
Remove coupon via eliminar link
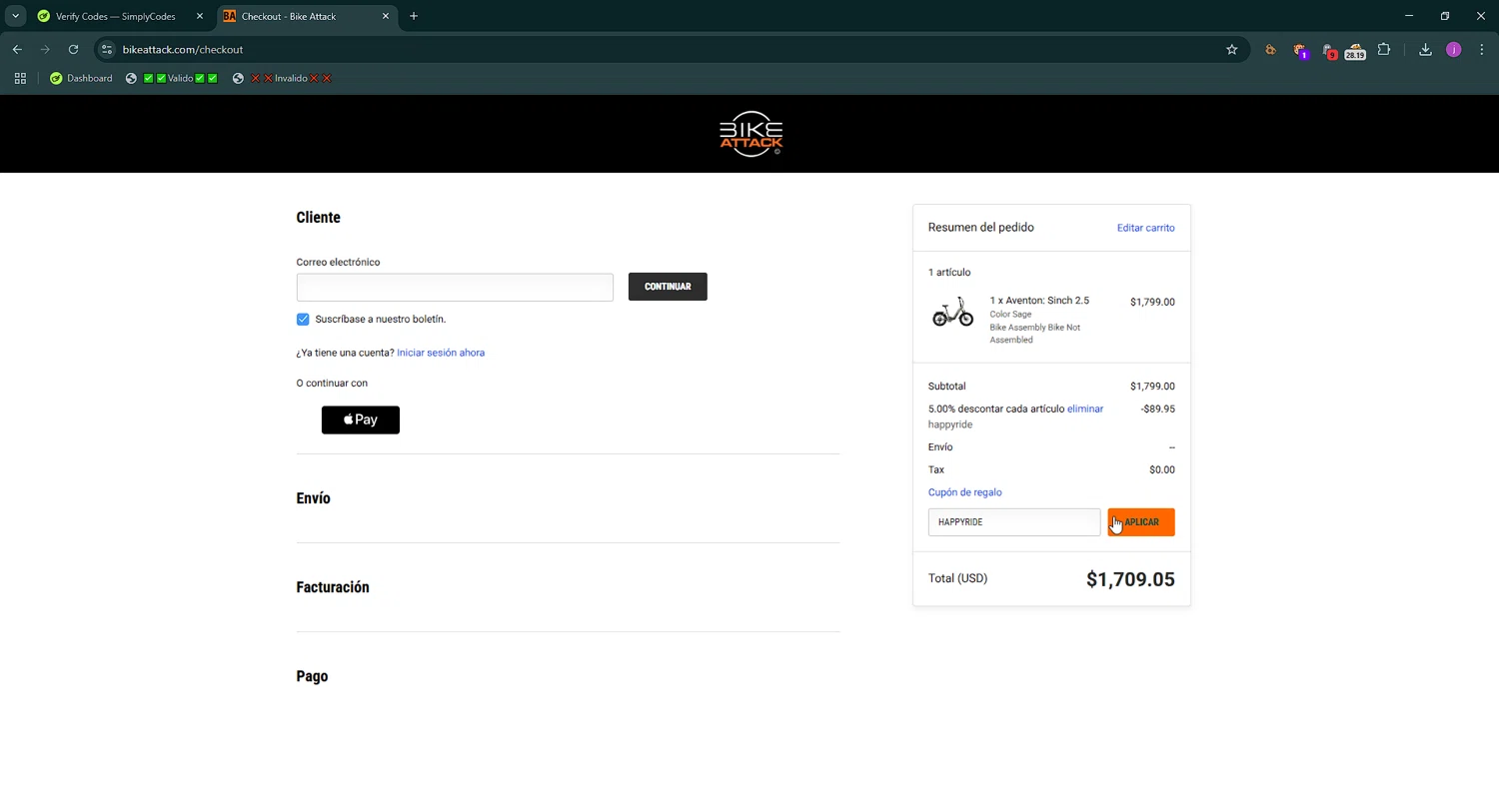1085,408
